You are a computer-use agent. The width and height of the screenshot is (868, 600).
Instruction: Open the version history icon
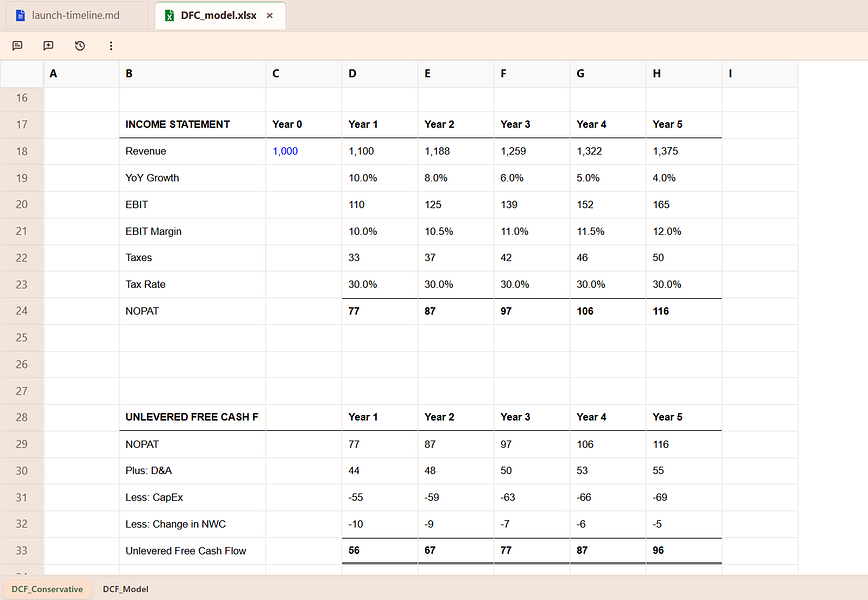click(80, 45)
